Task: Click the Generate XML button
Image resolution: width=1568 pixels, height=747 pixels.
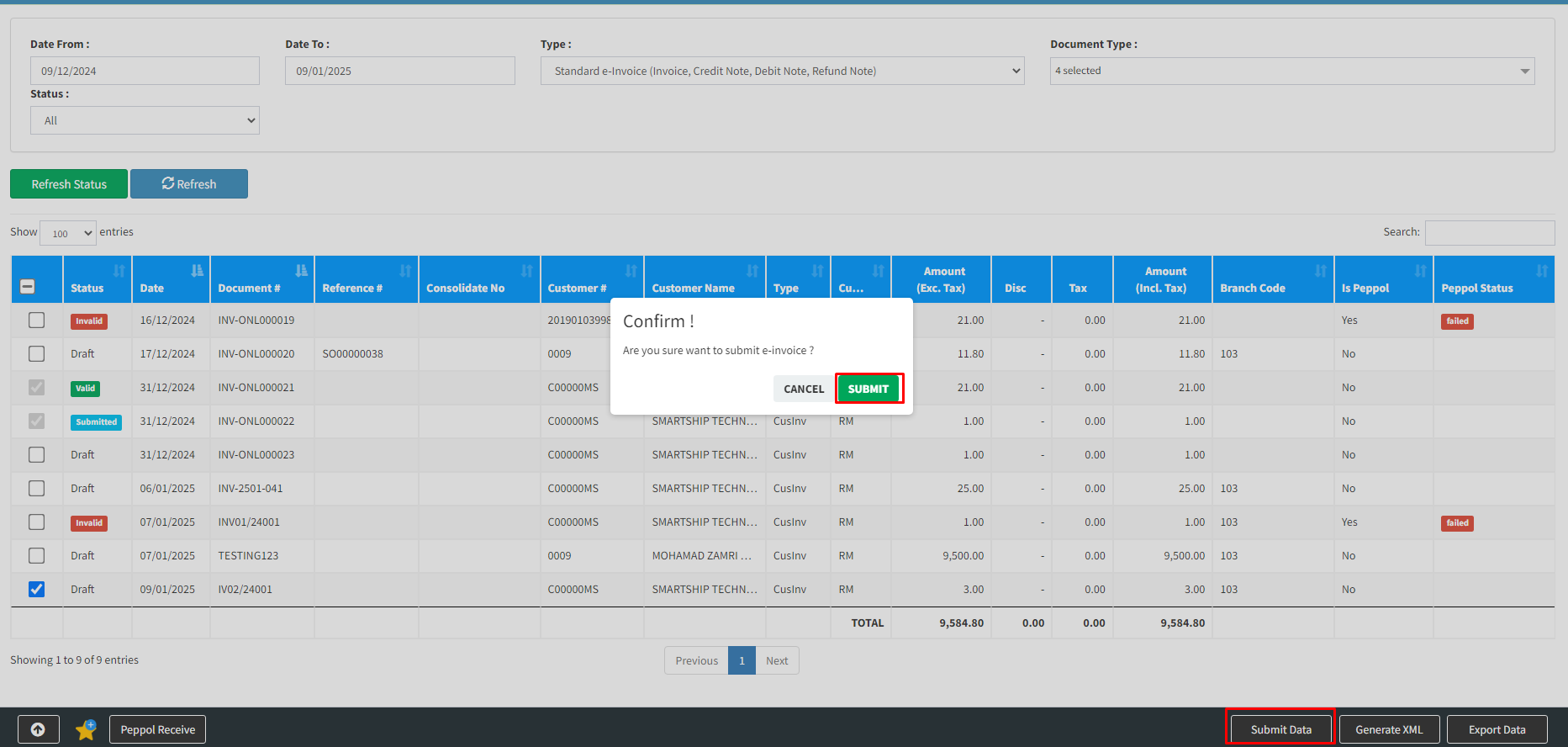Action: coord(1389,729)
